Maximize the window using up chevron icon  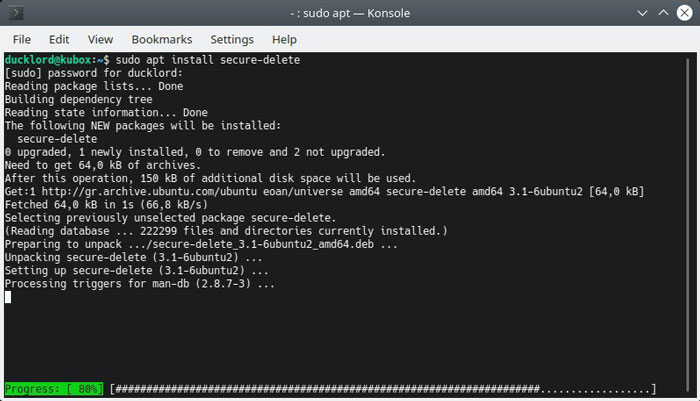coord(663,13)
